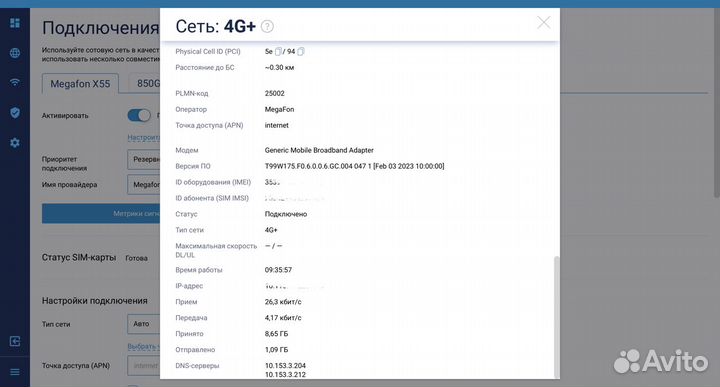Viewport: 720px width, 387px height.
Task: Click the page's right-side scrollbar
Action: tap(717, 103)
